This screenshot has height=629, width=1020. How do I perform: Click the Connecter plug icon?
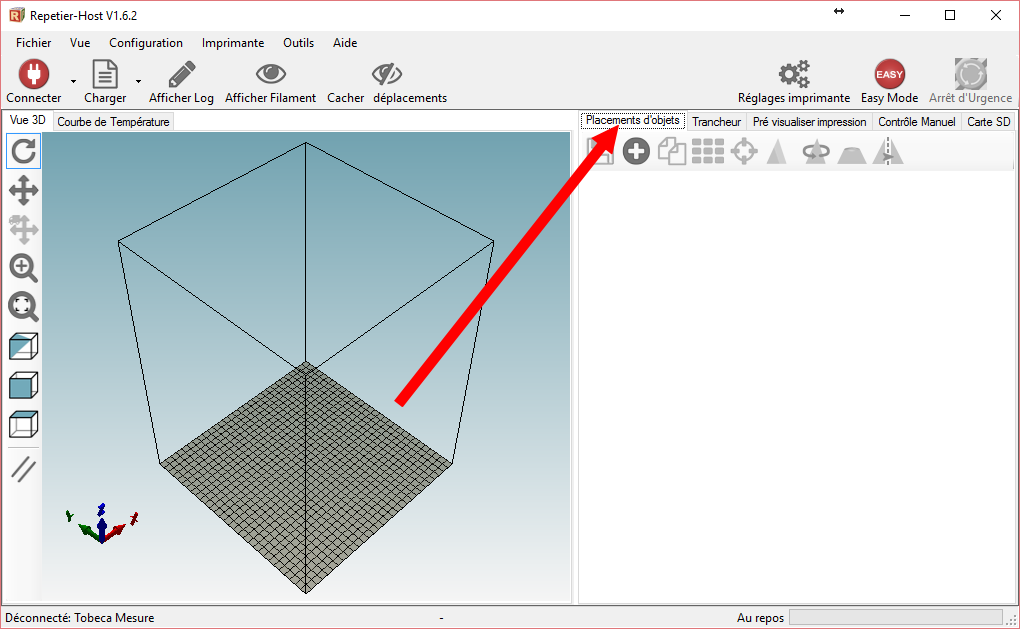34,75
